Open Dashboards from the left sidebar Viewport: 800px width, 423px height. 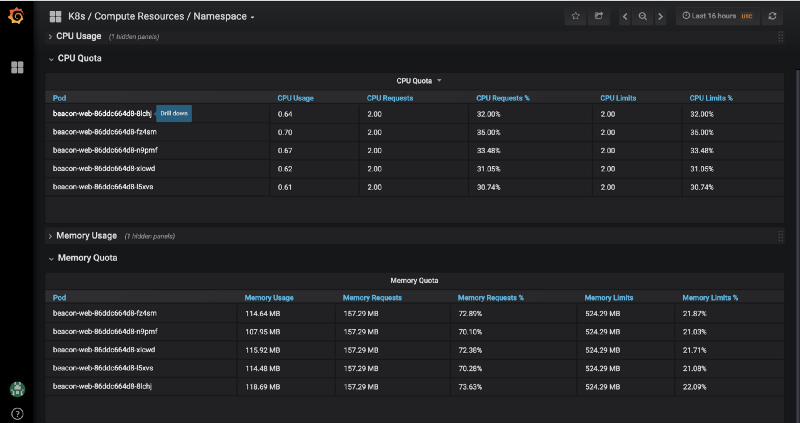[16, 67]
